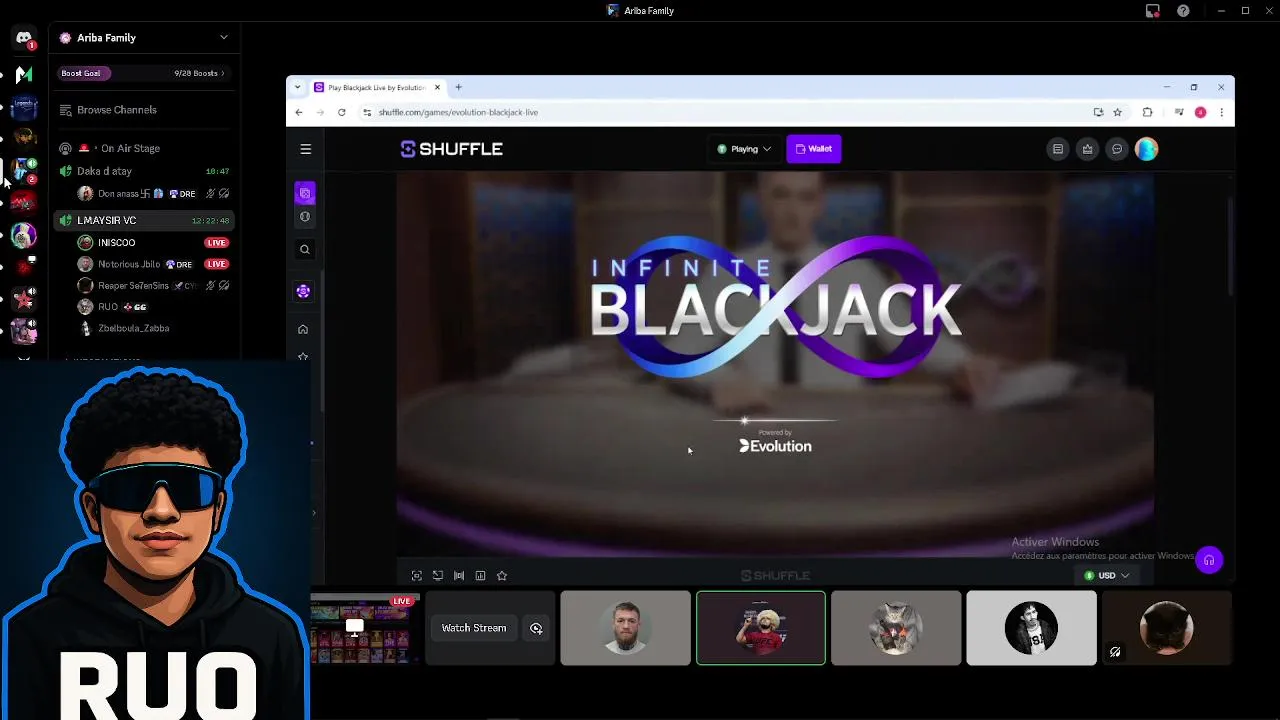
Task: Open USD currency dropdown
Action: click(1107, 575)
